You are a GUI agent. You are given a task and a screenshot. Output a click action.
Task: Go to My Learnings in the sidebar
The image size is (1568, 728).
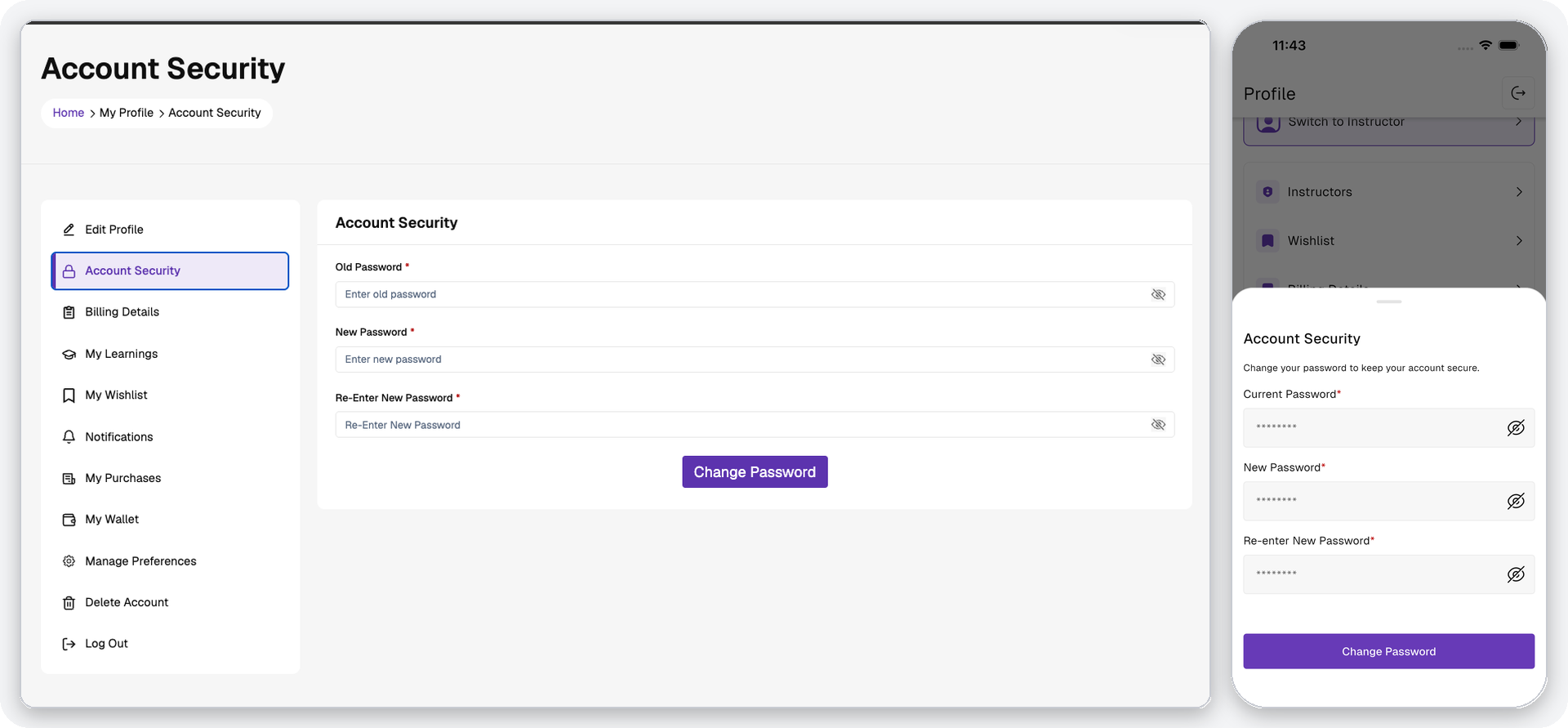coord(170,354)
